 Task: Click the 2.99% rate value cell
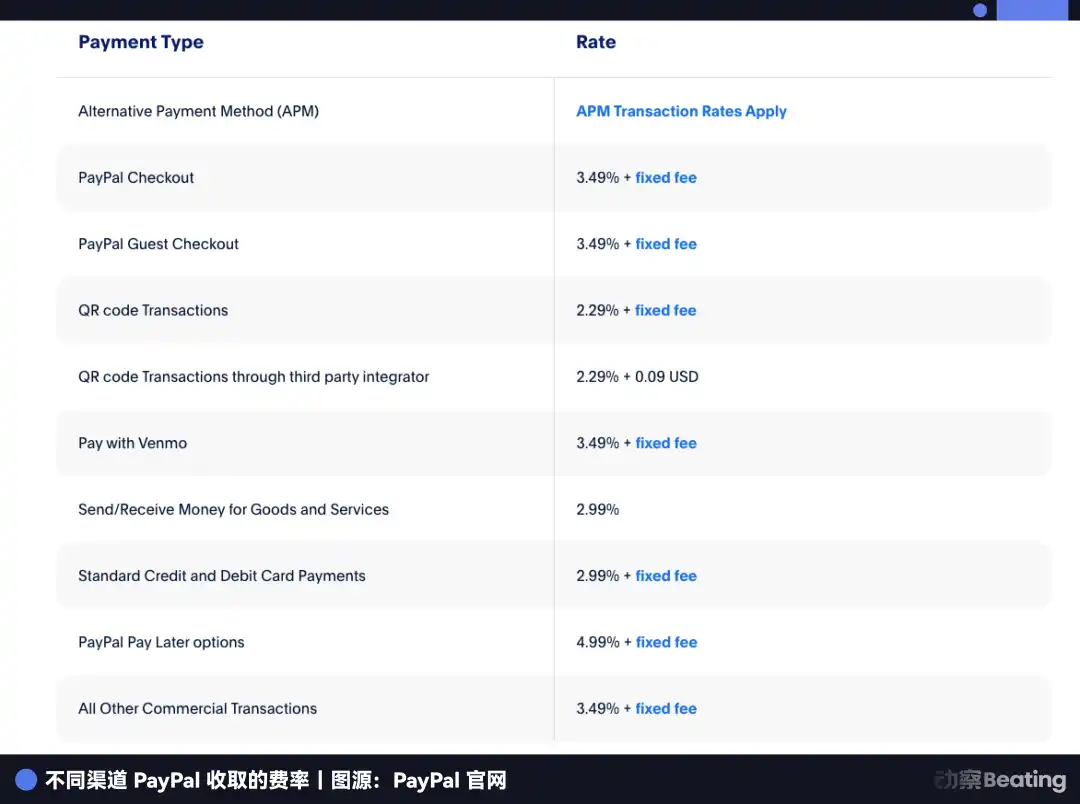(597, 509)
